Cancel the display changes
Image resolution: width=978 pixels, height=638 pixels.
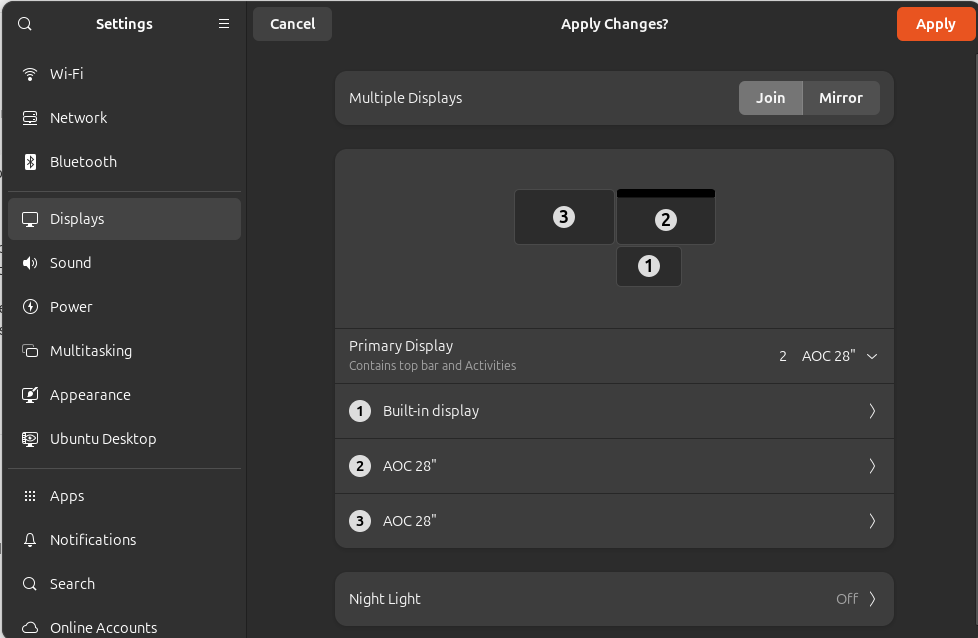pyautogui.click(x=292, y=24)
